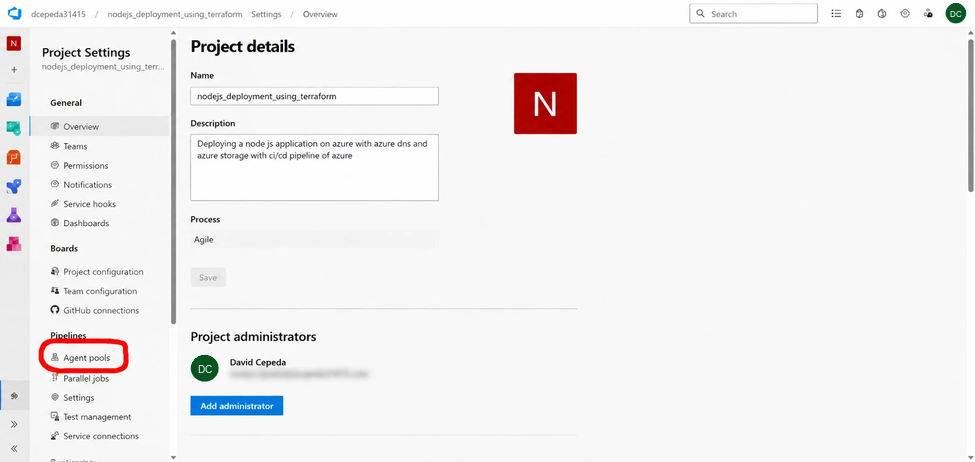Click David Cepeda administrator name
This screenshot has width=975, height=462.
point(258,362)
